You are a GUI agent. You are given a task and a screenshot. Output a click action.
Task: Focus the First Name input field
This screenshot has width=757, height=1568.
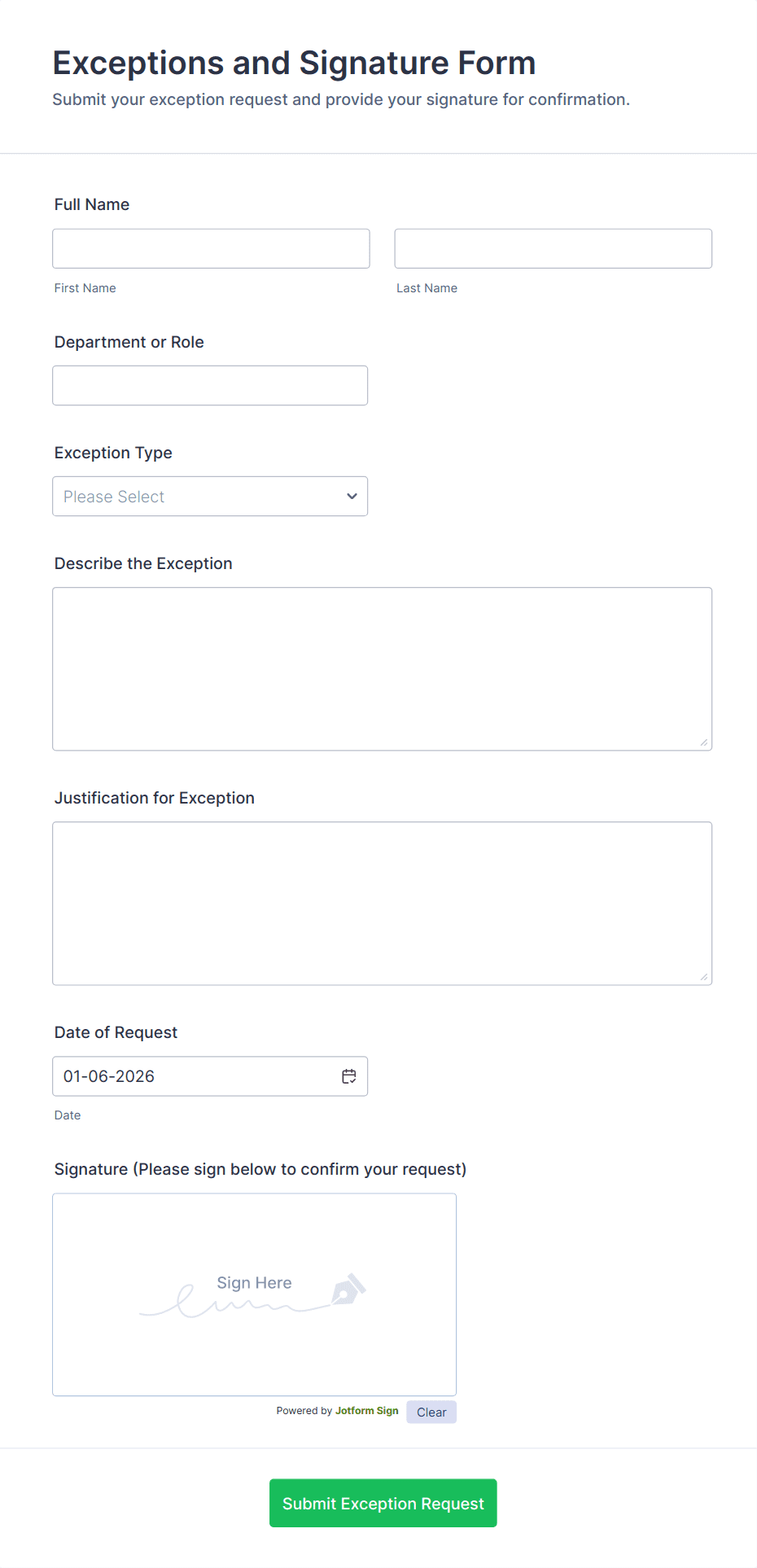211,249
